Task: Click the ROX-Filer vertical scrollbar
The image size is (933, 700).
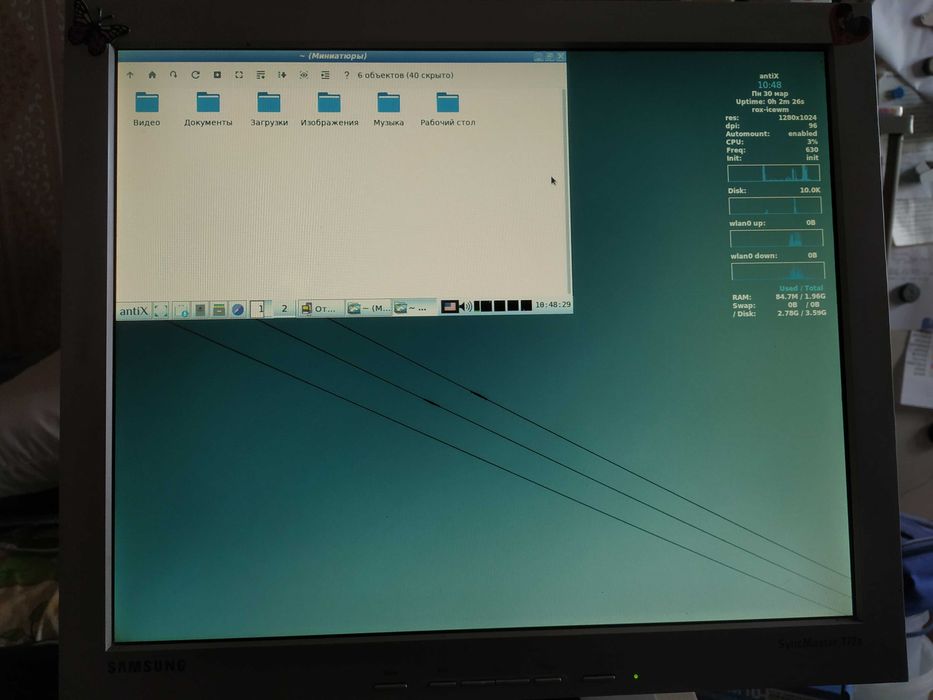Action: [564, 190]
